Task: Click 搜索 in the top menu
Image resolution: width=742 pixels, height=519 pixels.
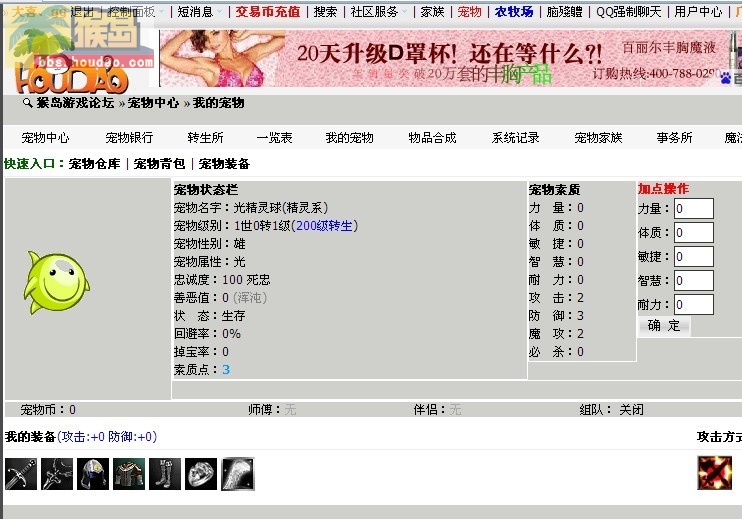Action: [x=326, y=11]
